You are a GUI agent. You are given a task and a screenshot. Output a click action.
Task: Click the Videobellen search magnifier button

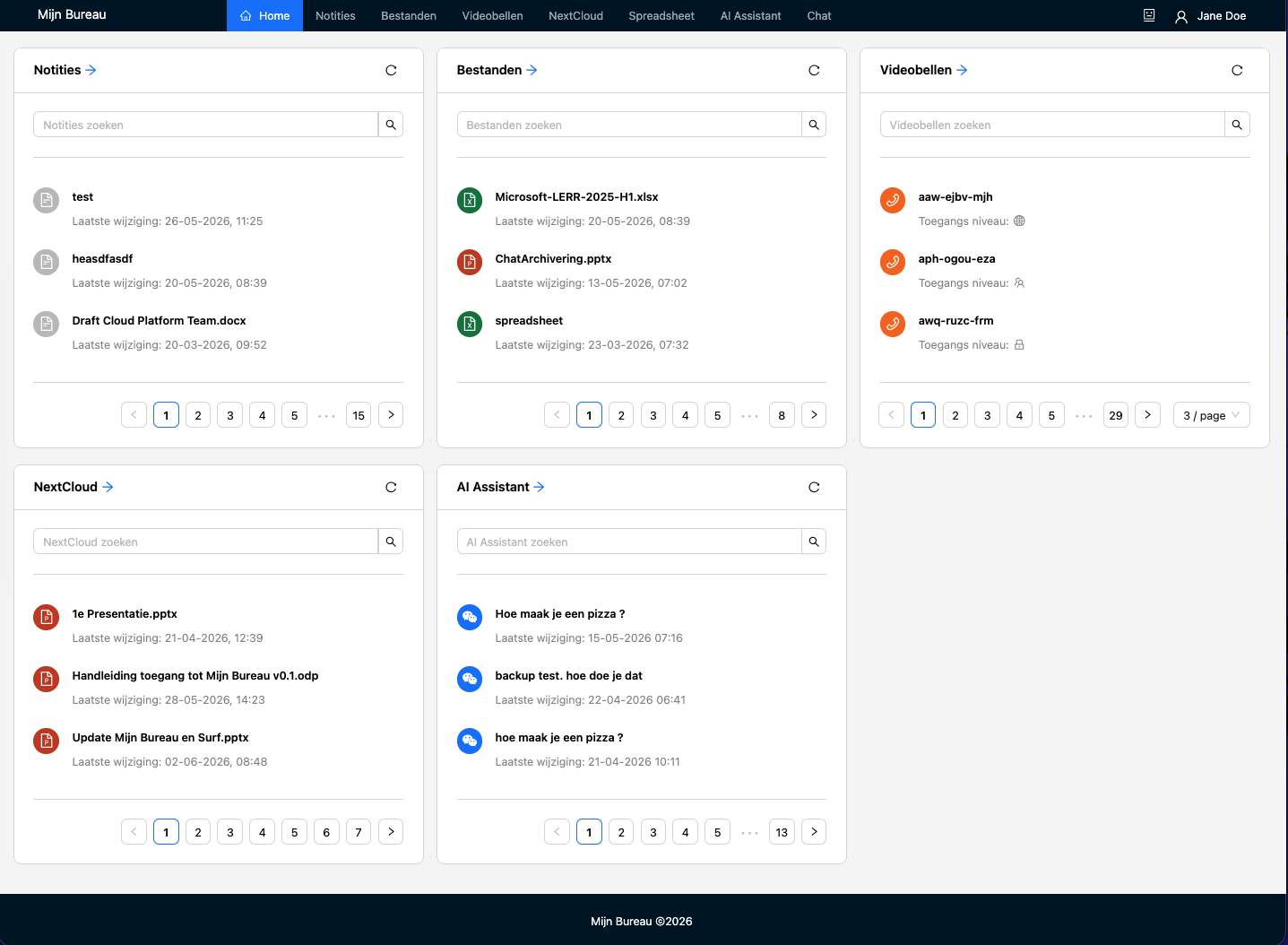click(1237, 125)
